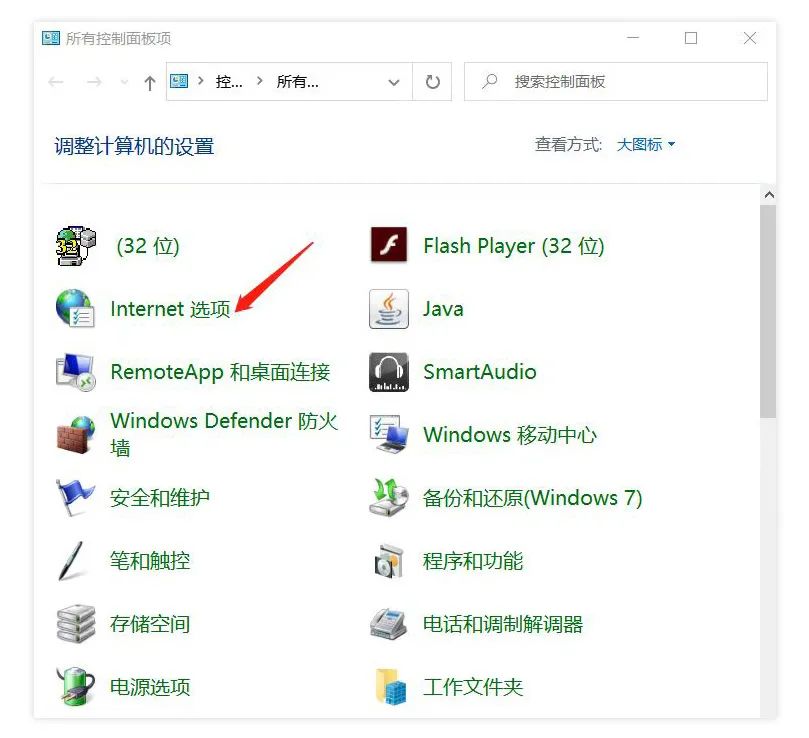
Task: Click the 搜索控制面板 search field
Action: 616,82
